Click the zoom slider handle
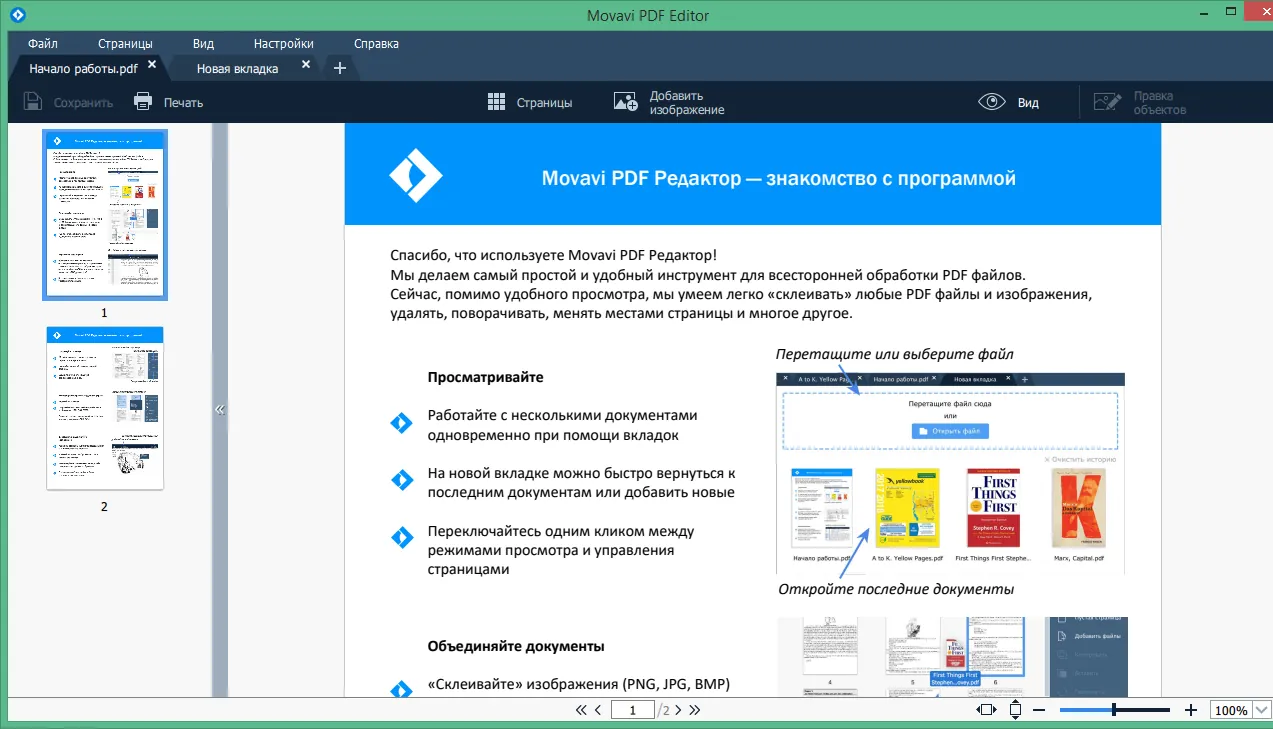1273x729 pixels. pyautogui.click(x=1114, y=710)
